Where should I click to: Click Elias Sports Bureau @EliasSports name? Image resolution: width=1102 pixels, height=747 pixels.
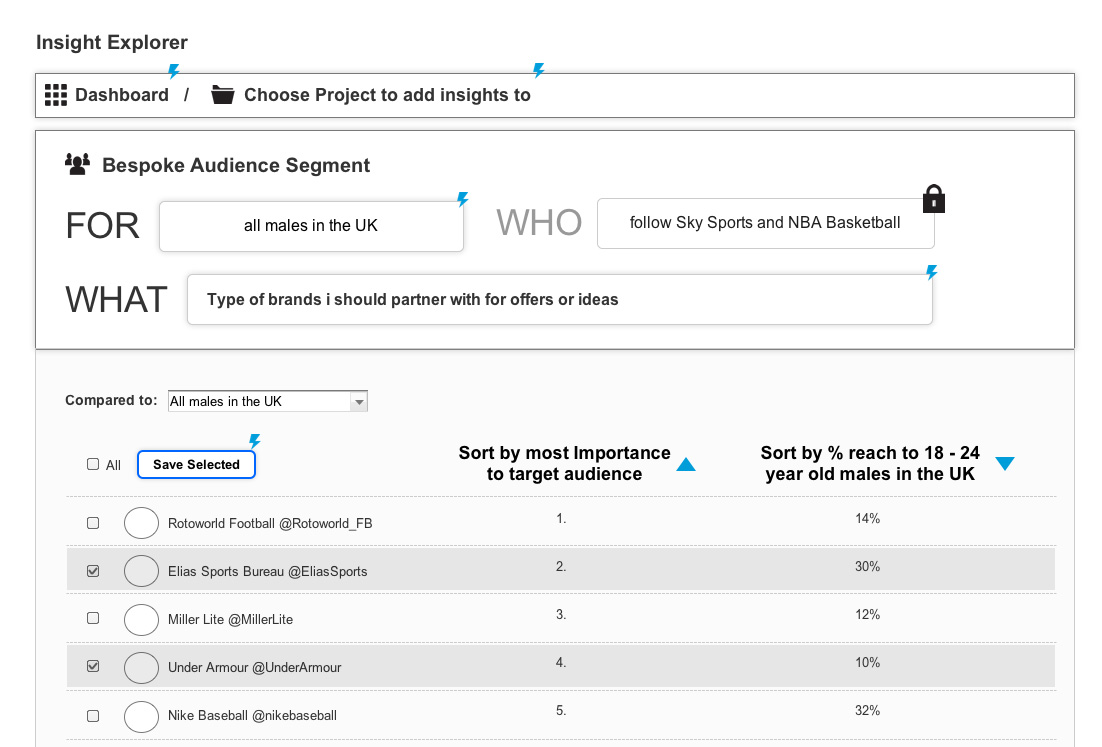(268, 571)
